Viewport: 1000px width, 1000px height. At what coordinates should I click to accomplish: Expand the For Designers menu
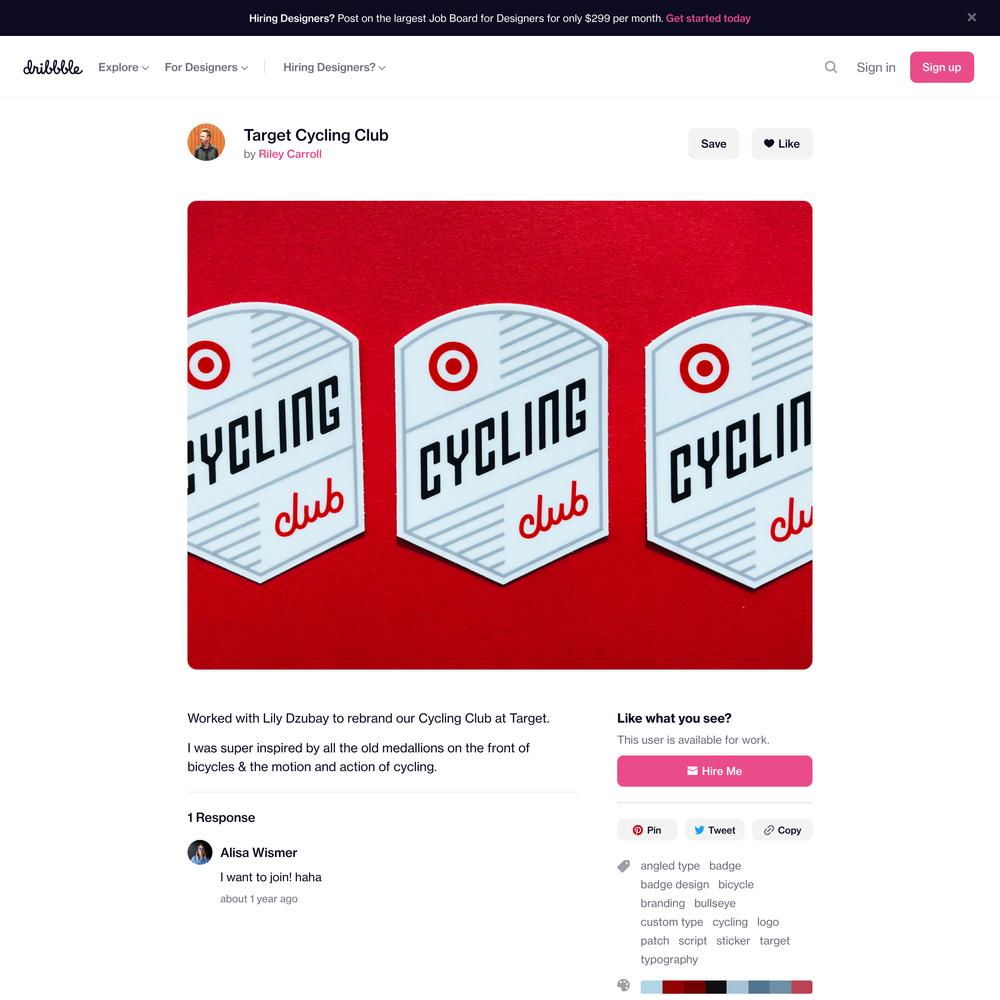(206, 67)
